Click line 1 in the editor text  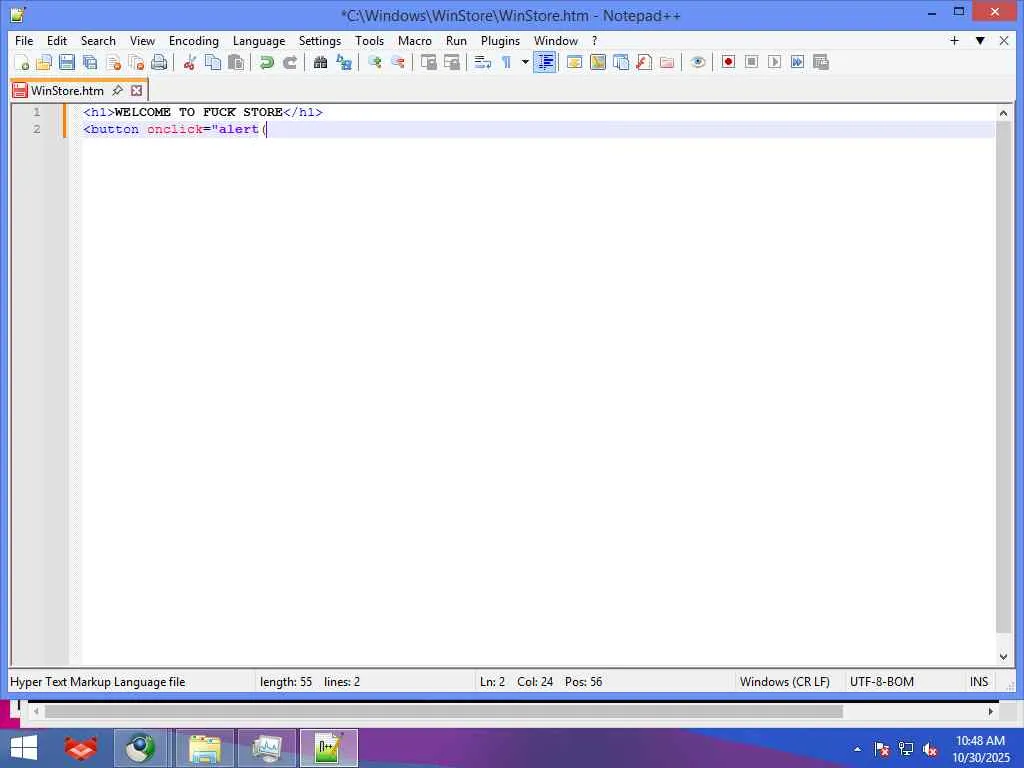click(x=203, y=112)
